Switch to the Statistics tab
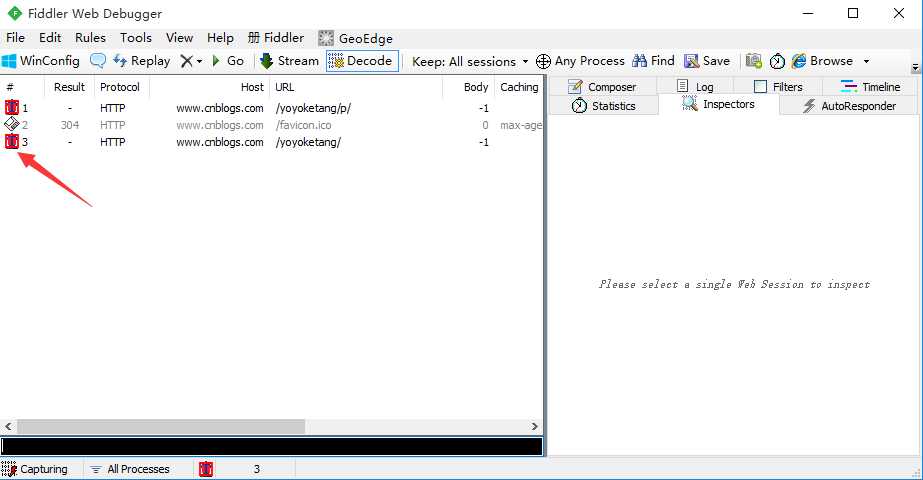Viewport: 923px width, 480px height. tap(603, 106)
